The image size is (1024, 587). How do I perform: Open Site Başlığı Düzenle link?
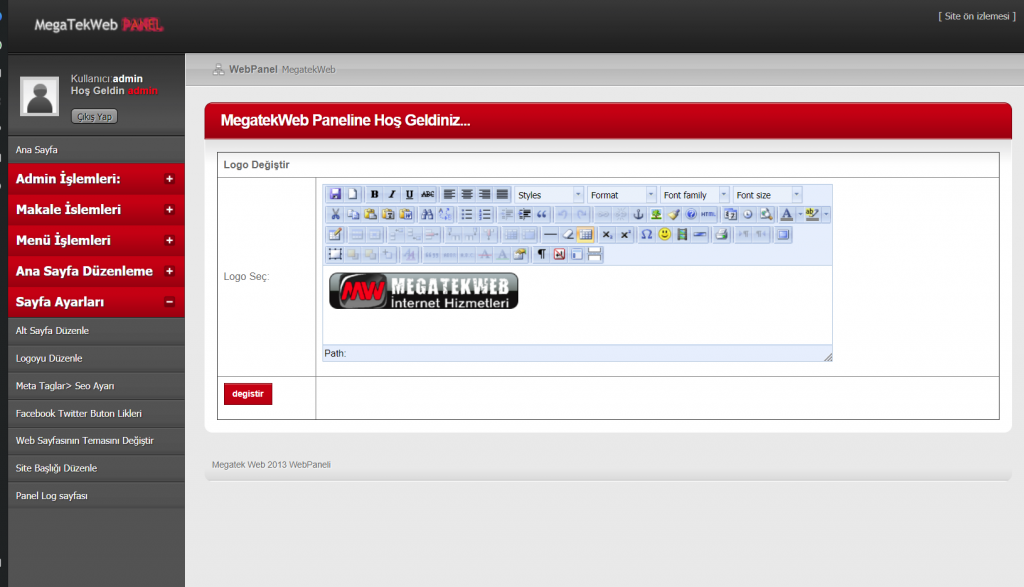pos(97,468)
